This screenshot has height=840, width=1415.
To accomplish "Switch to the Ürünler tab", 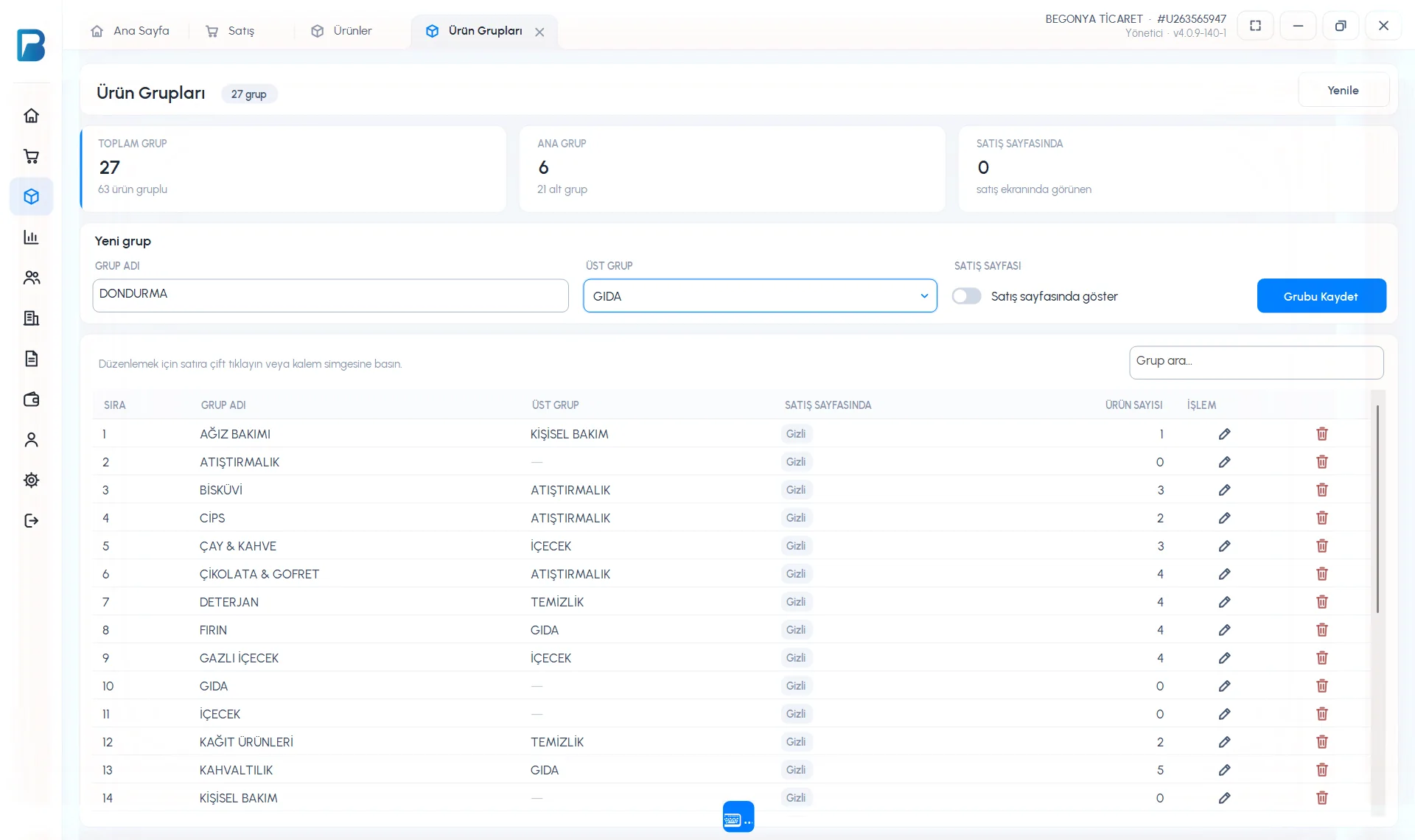I will pos(342,31).
